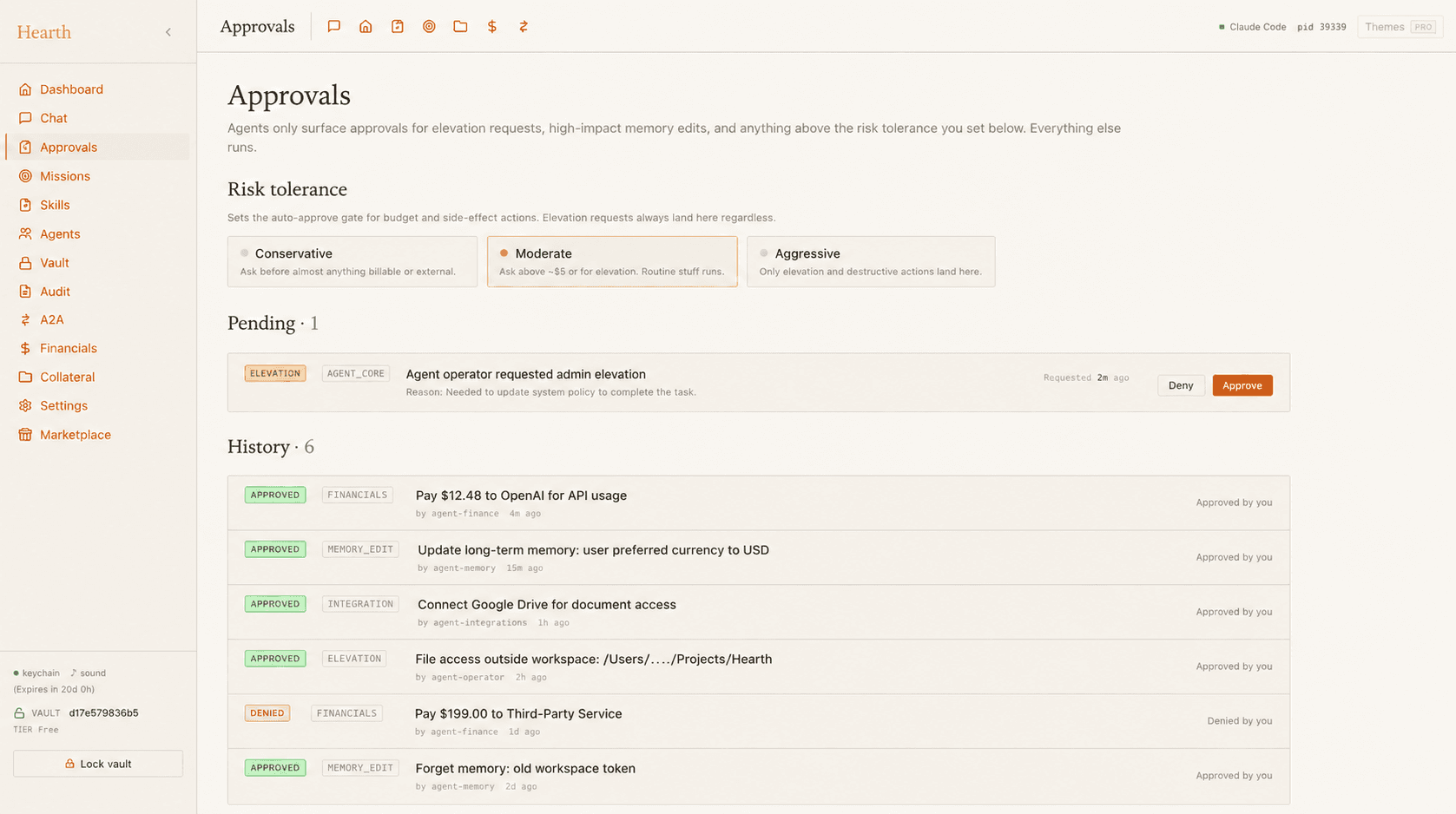Open the Dashboard page
This screenshot has height=814, width=1456.
click(x=98, y=89)
